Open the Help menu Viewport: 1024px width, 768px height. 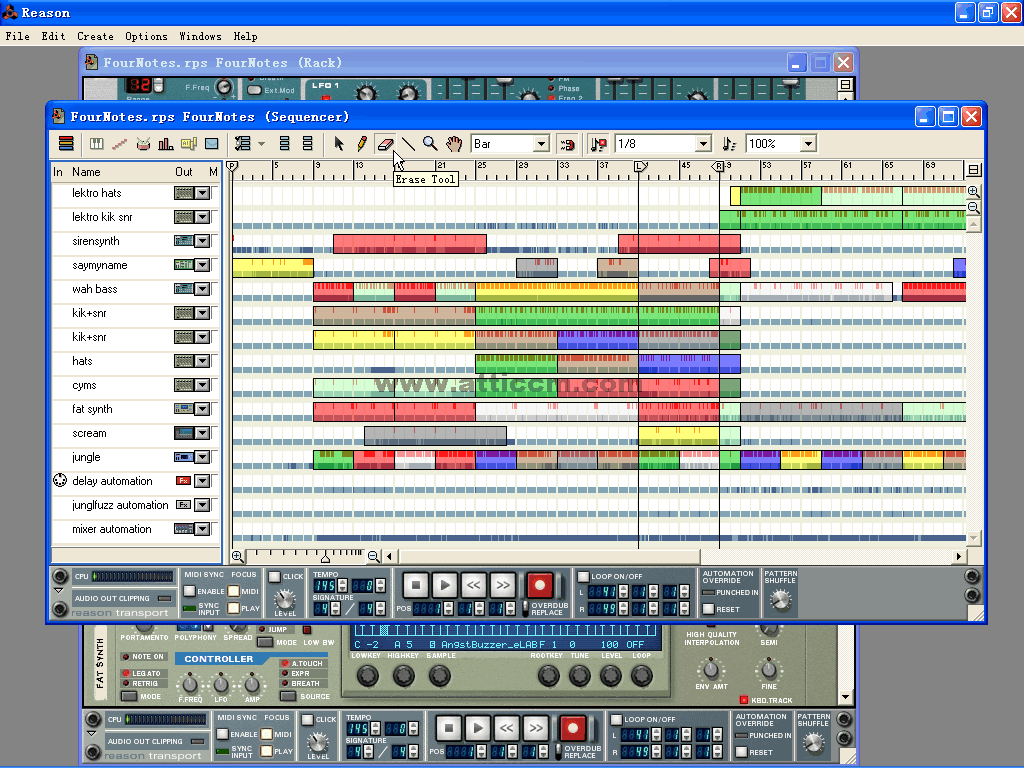click(246, 37)
